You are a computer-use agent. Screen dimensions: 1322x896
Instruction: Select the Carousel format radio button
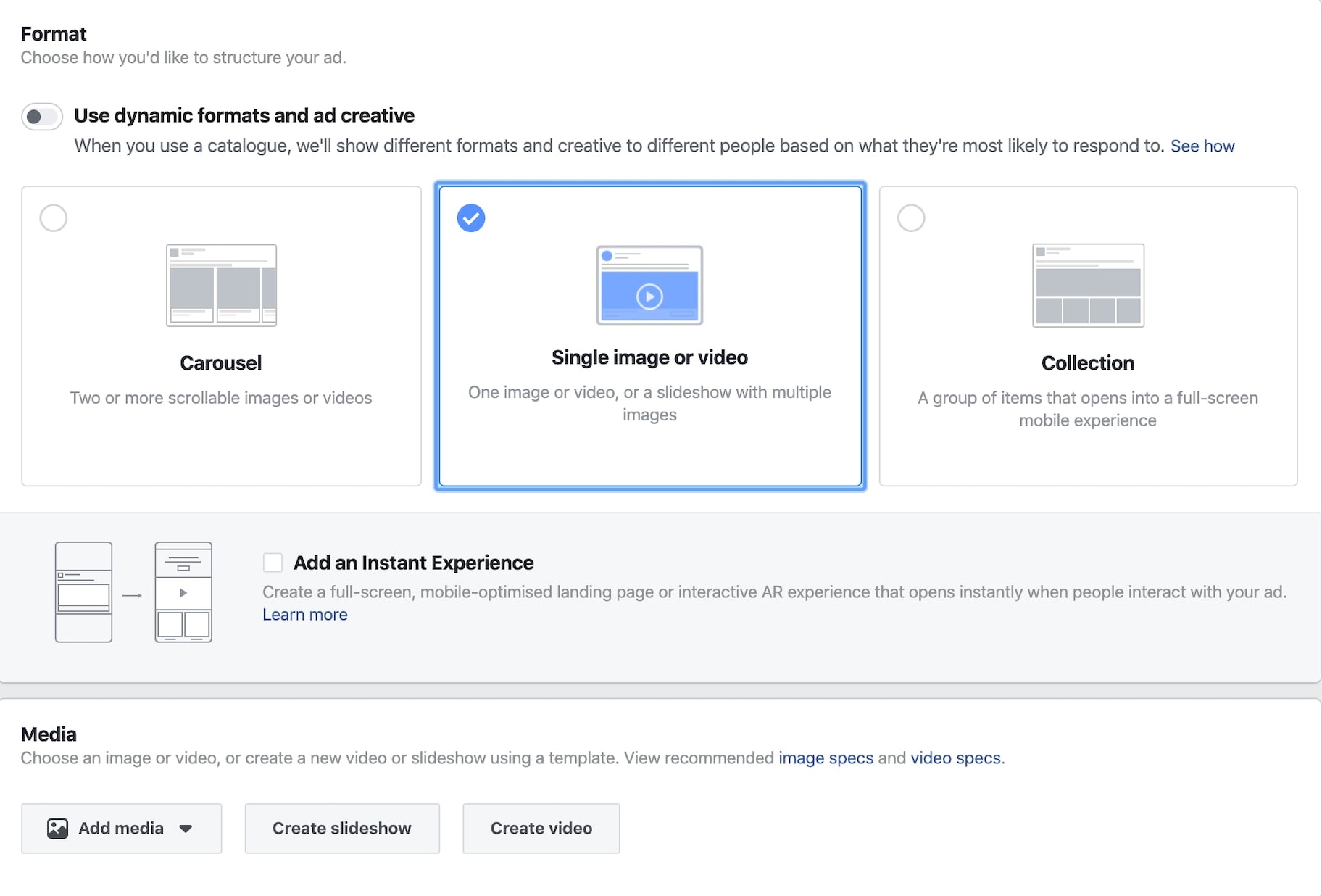click(x=53, y=217)
